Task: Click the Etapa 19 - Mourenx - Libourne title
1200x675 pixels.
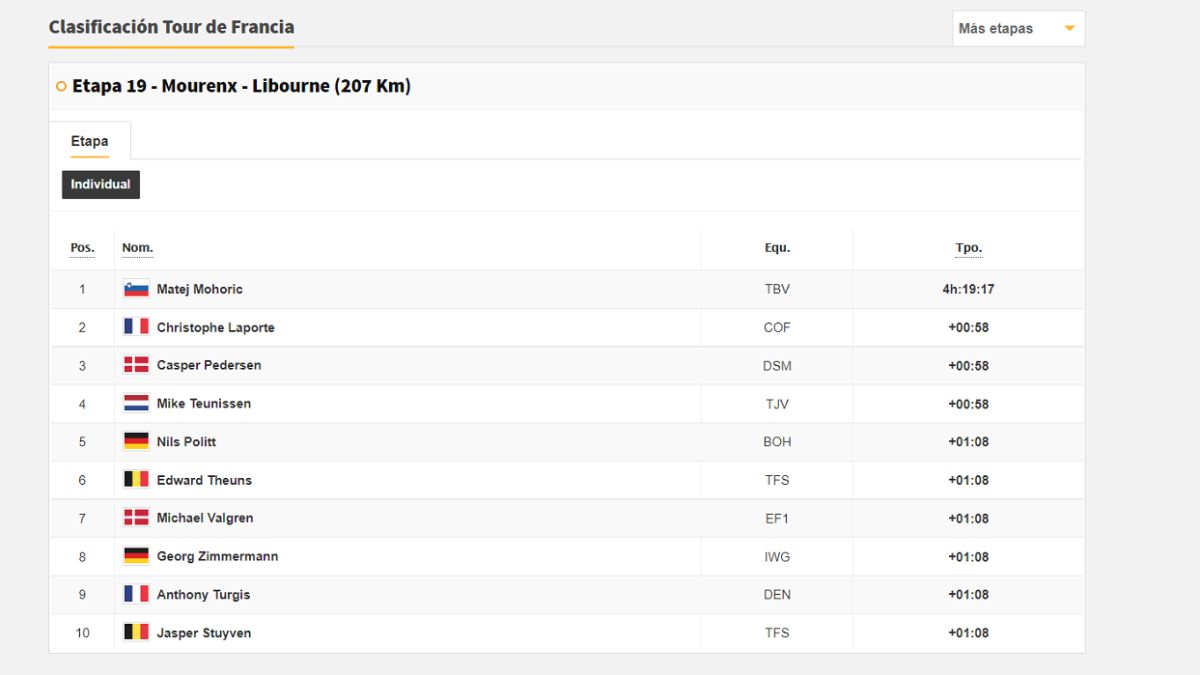Action: coord(241,86)
